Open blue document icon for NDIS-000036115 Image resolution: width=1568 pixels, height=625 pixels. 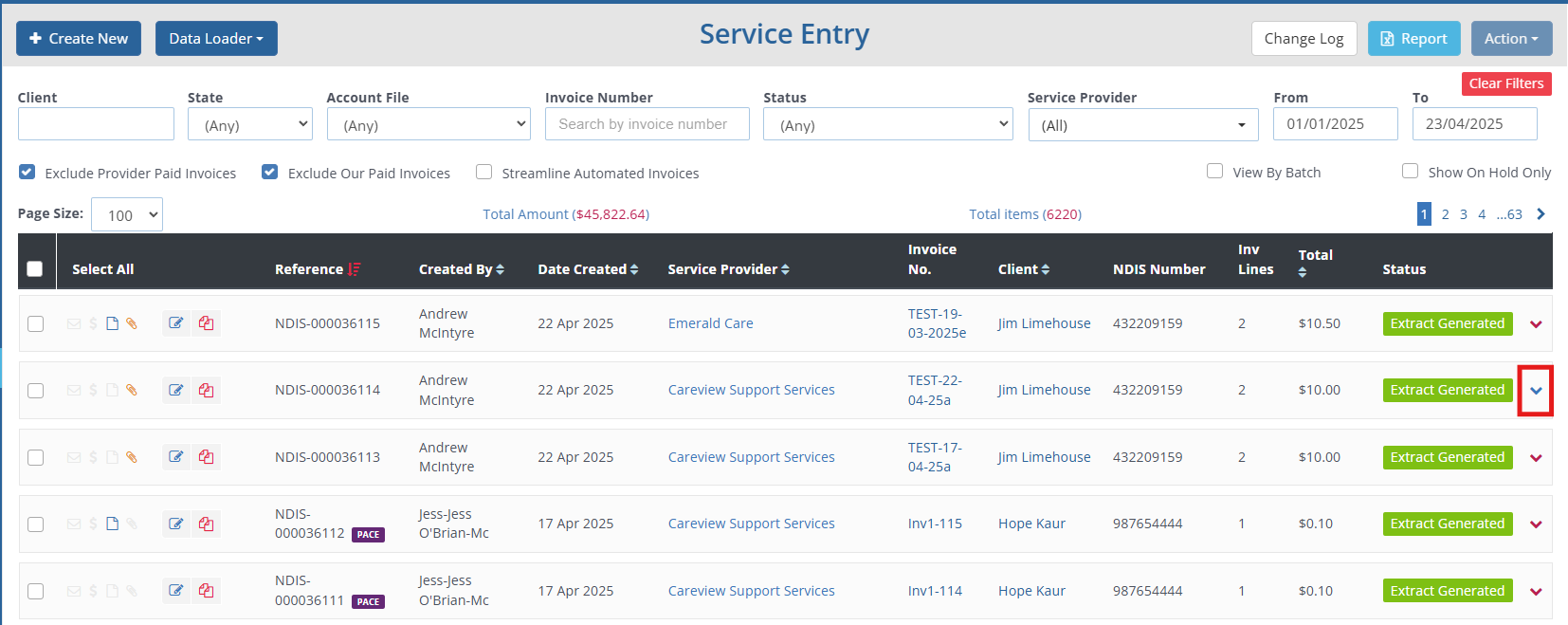[112, 323]
